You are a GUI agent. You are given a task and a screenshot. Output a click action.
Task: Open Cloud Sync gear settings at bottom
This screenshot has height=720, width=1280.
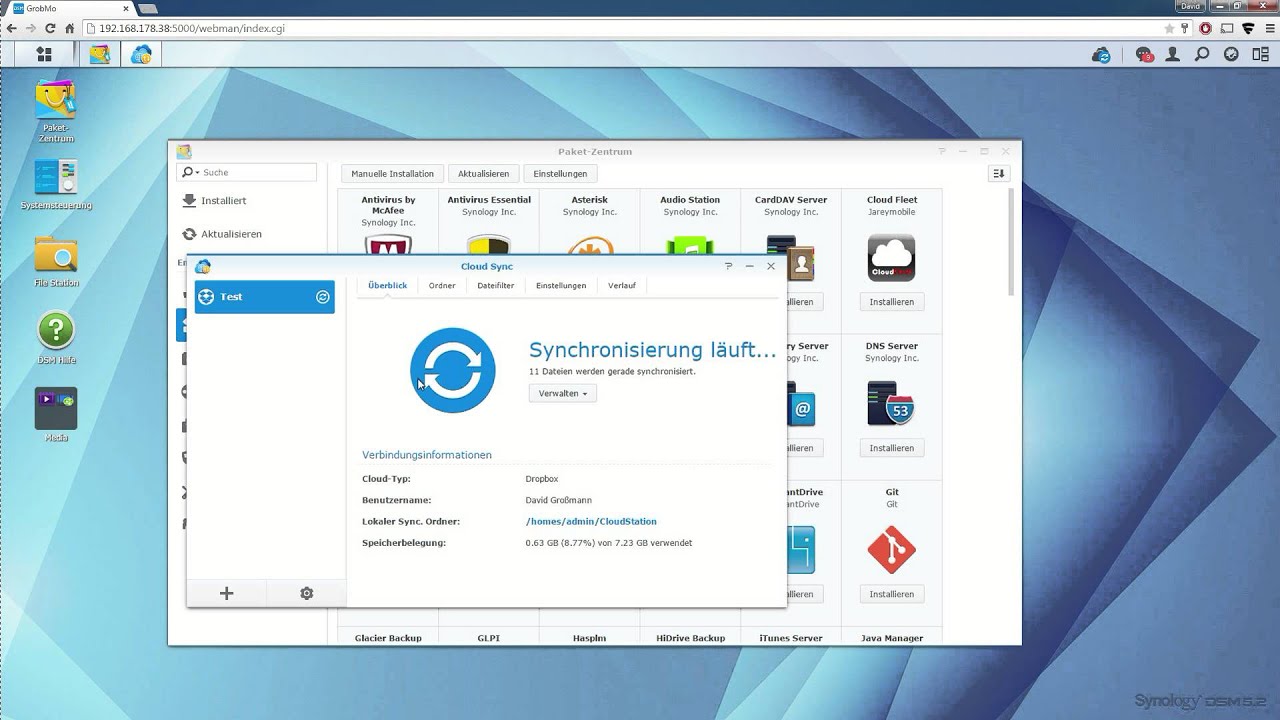pos(306,593)
